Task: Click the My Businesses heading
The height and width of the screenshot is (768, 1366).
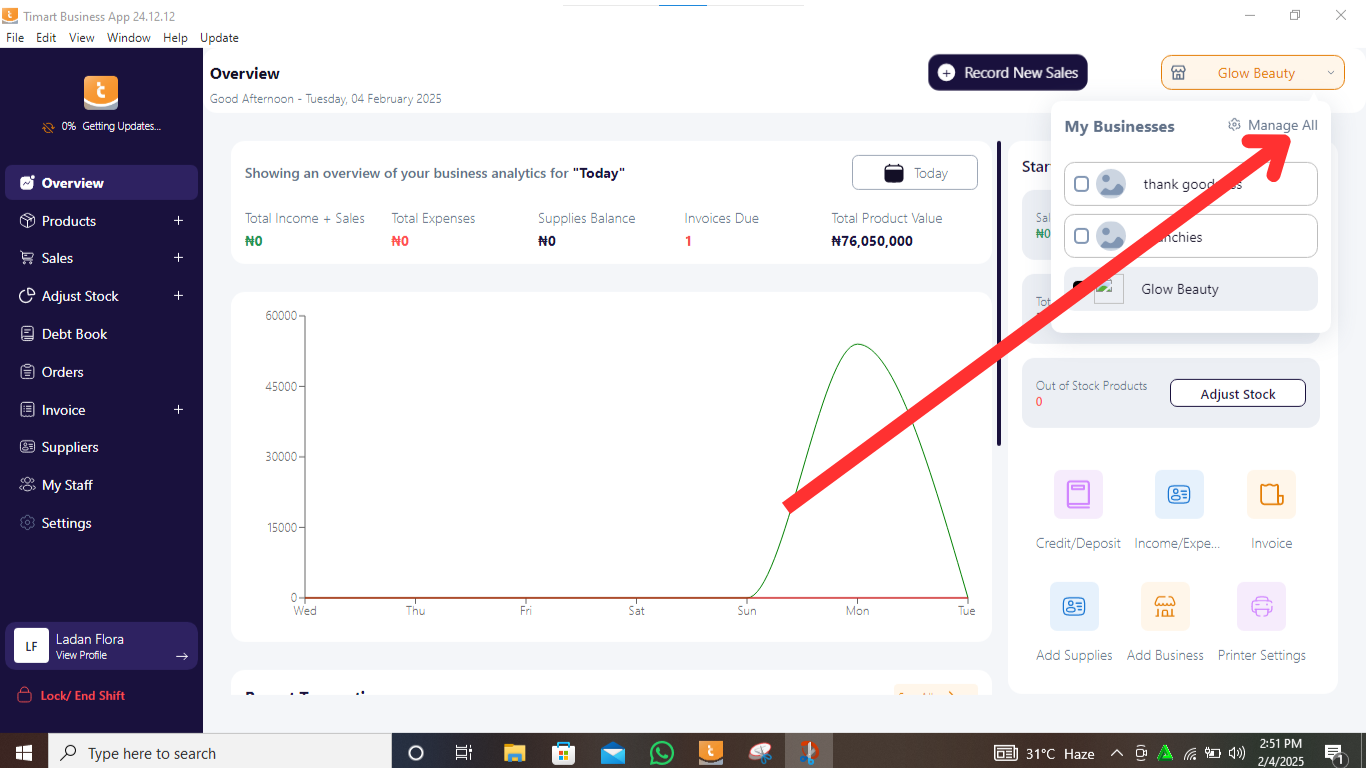Action: pos(1120,127)
